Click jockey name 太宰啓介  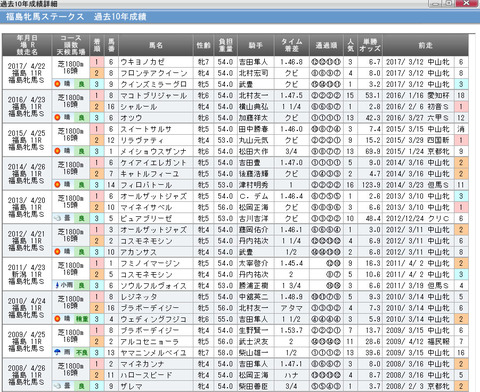click(253, 263)
